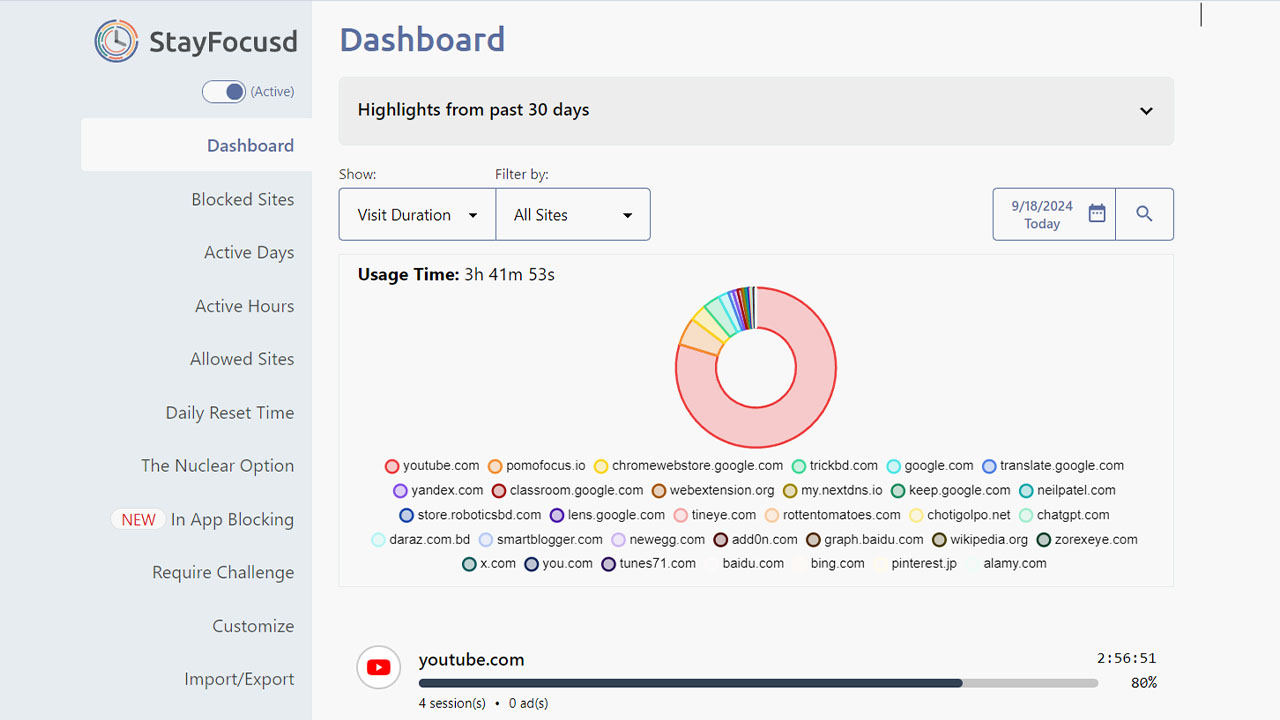Select the chatgpt.com legend entry
1280x720 pixels.
(1026, 515)
